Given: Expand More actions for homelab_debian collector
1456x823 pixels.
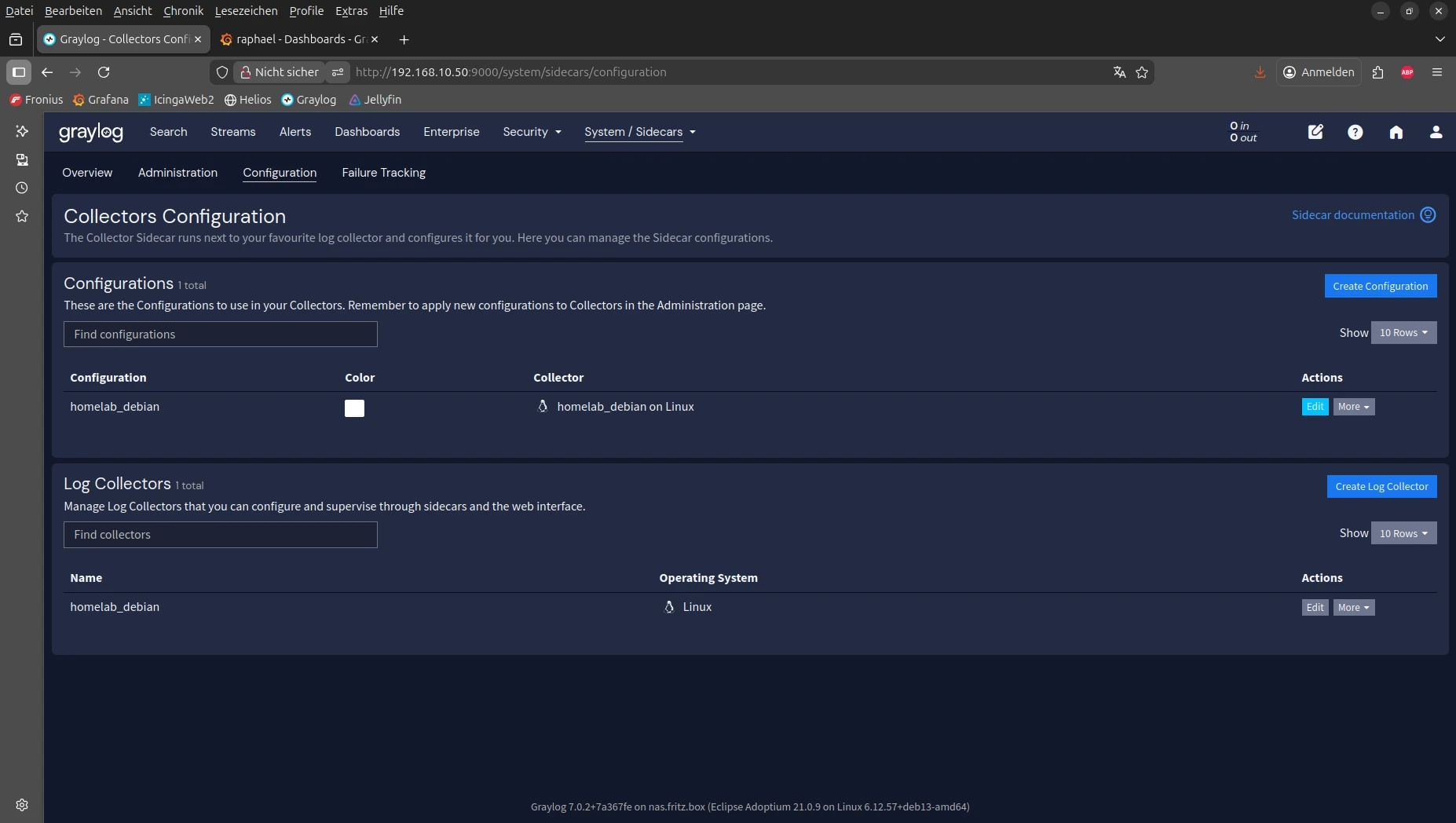Looking at the screenshot, I should (1353, 608).
